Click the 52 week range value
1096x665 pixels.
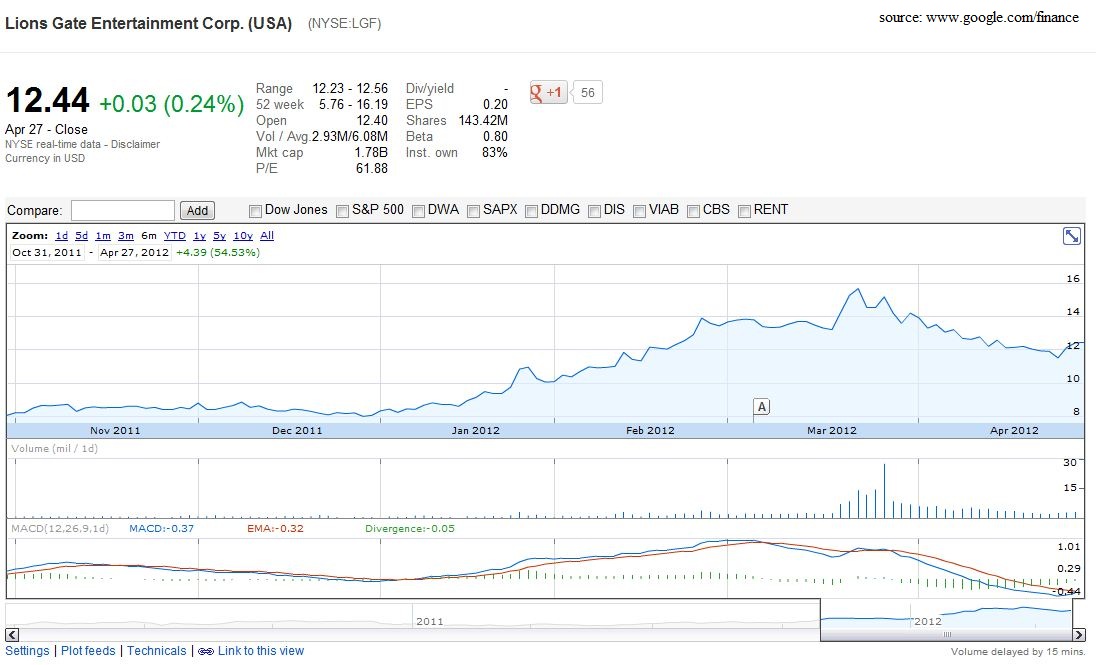click(x=354, y=104)
